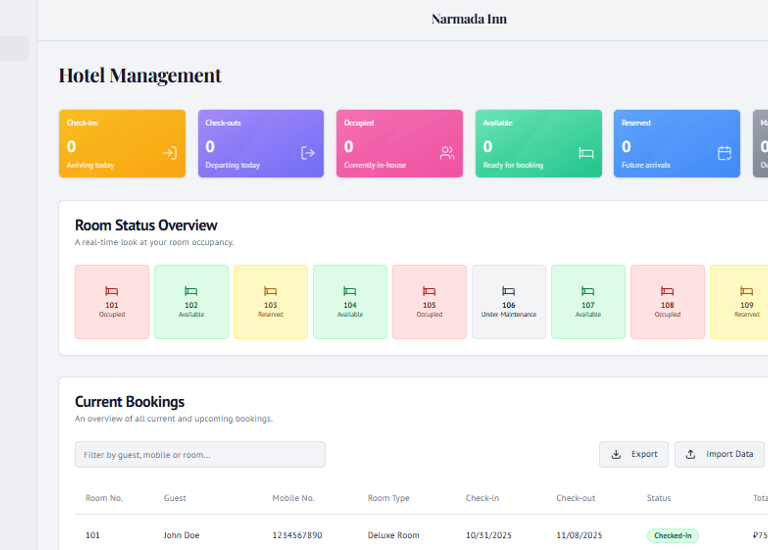This screenshot has width=768, height=550.
Task: Select the room 108 Occupied status label
Action: tap(667, 314)
